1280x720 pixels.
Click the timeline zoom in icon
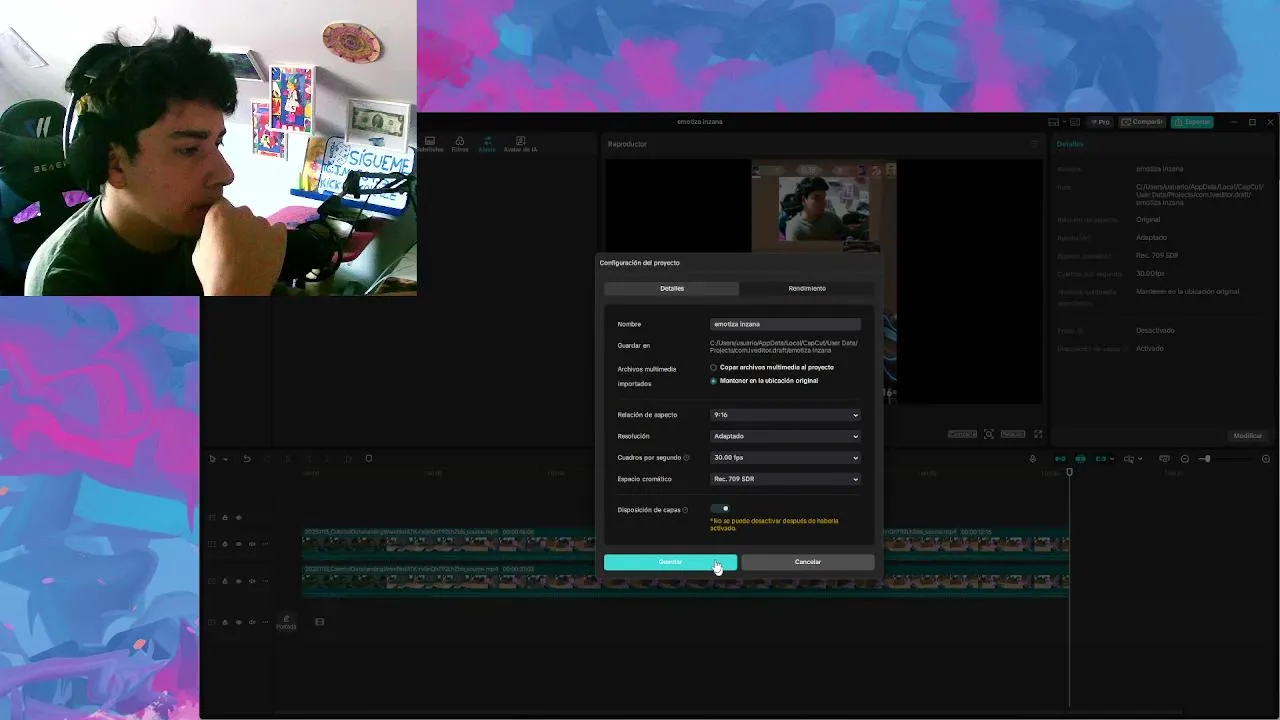[1266, 459]
